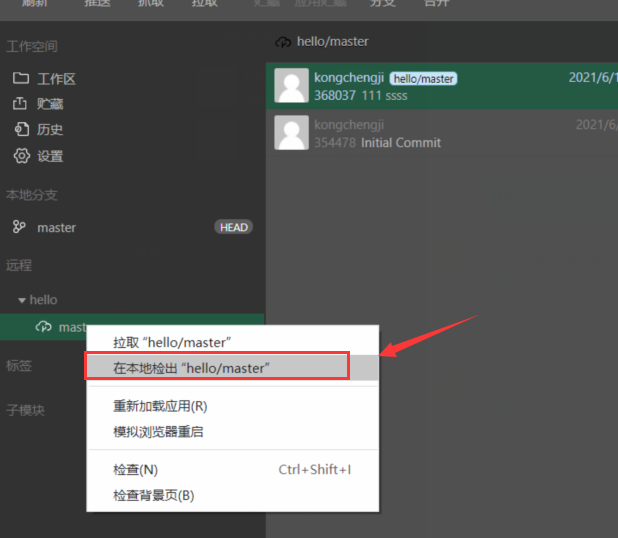Screen dimensions: 618x538
Task: Click avatar of commit 368037
Action: point(291,85)
